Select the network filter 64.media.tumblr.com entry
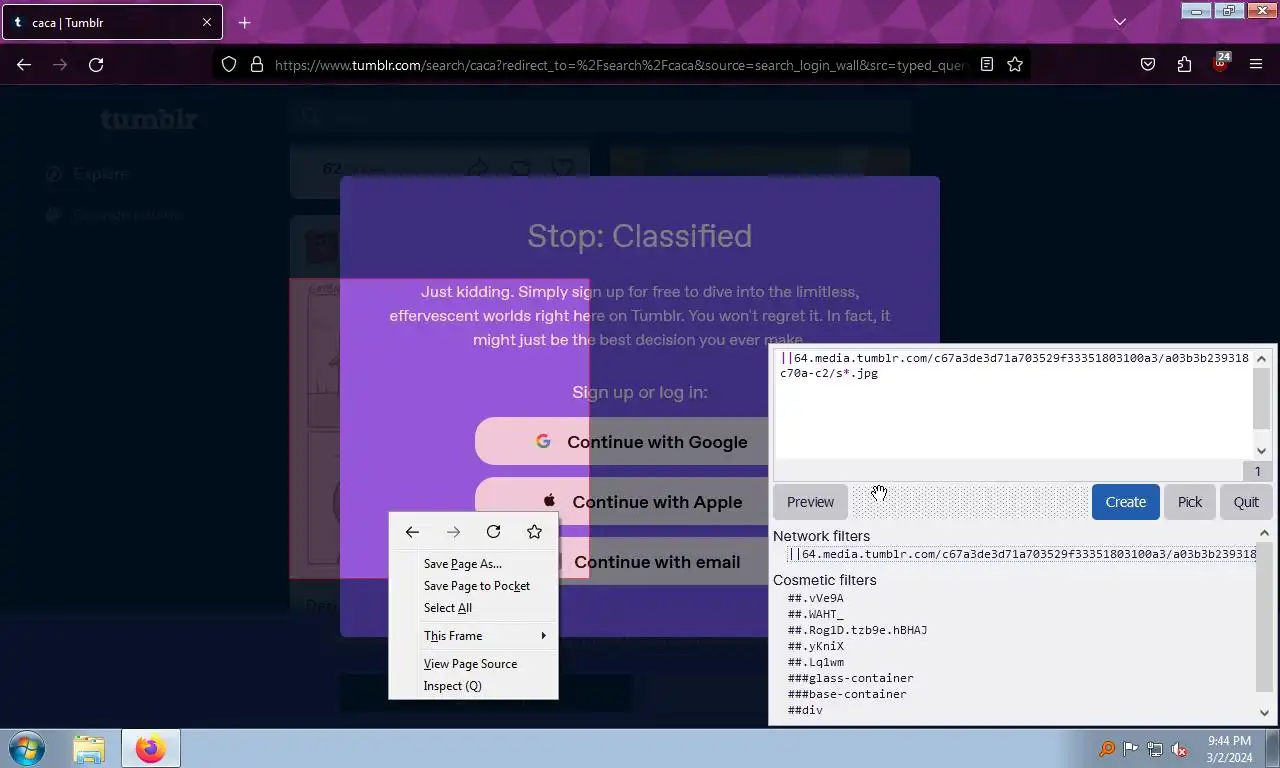The height and width of the screenshot is (768, 1280). pos(1021,554)
